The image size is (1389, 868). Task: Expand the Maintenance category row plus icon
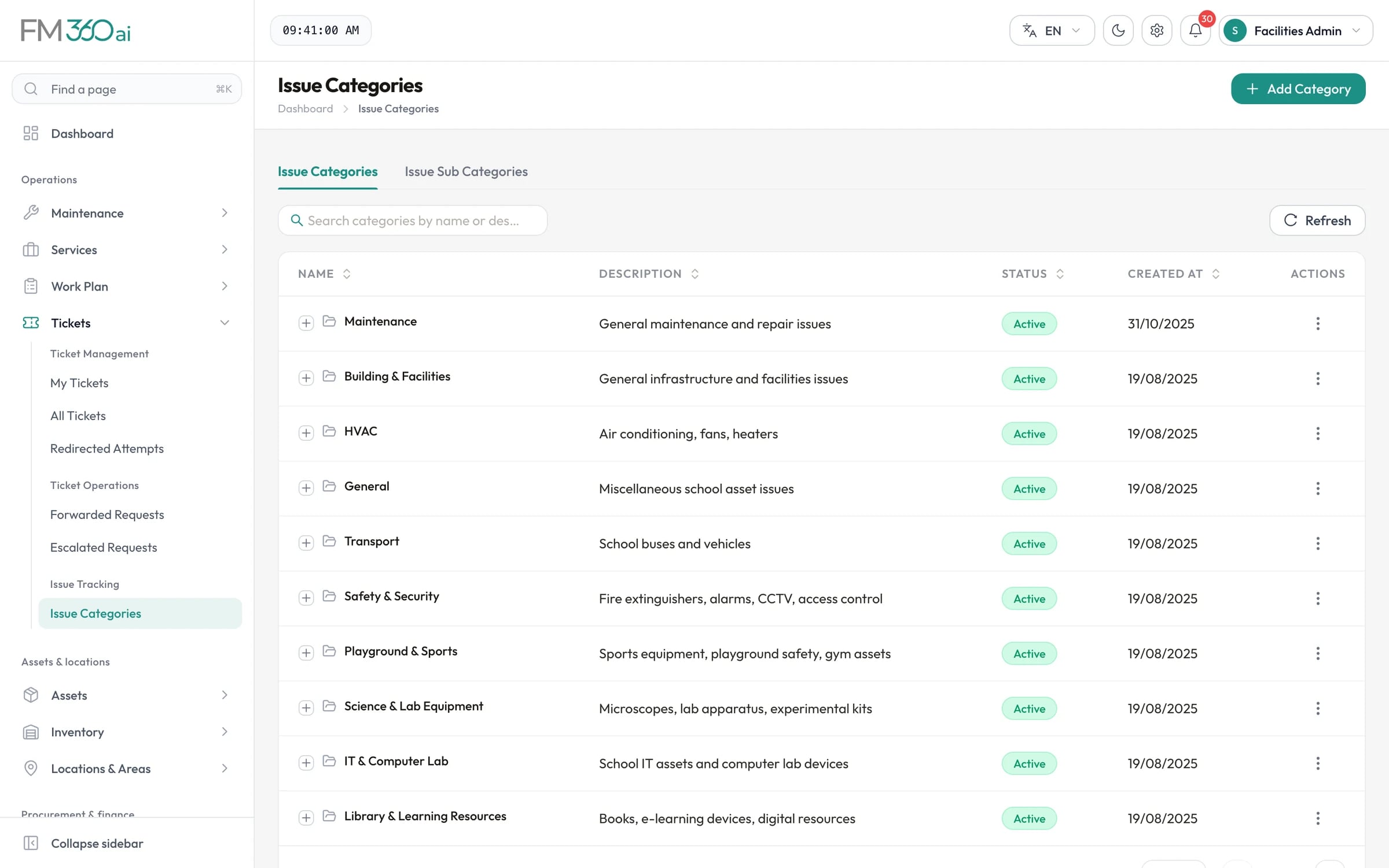[306, 323]
